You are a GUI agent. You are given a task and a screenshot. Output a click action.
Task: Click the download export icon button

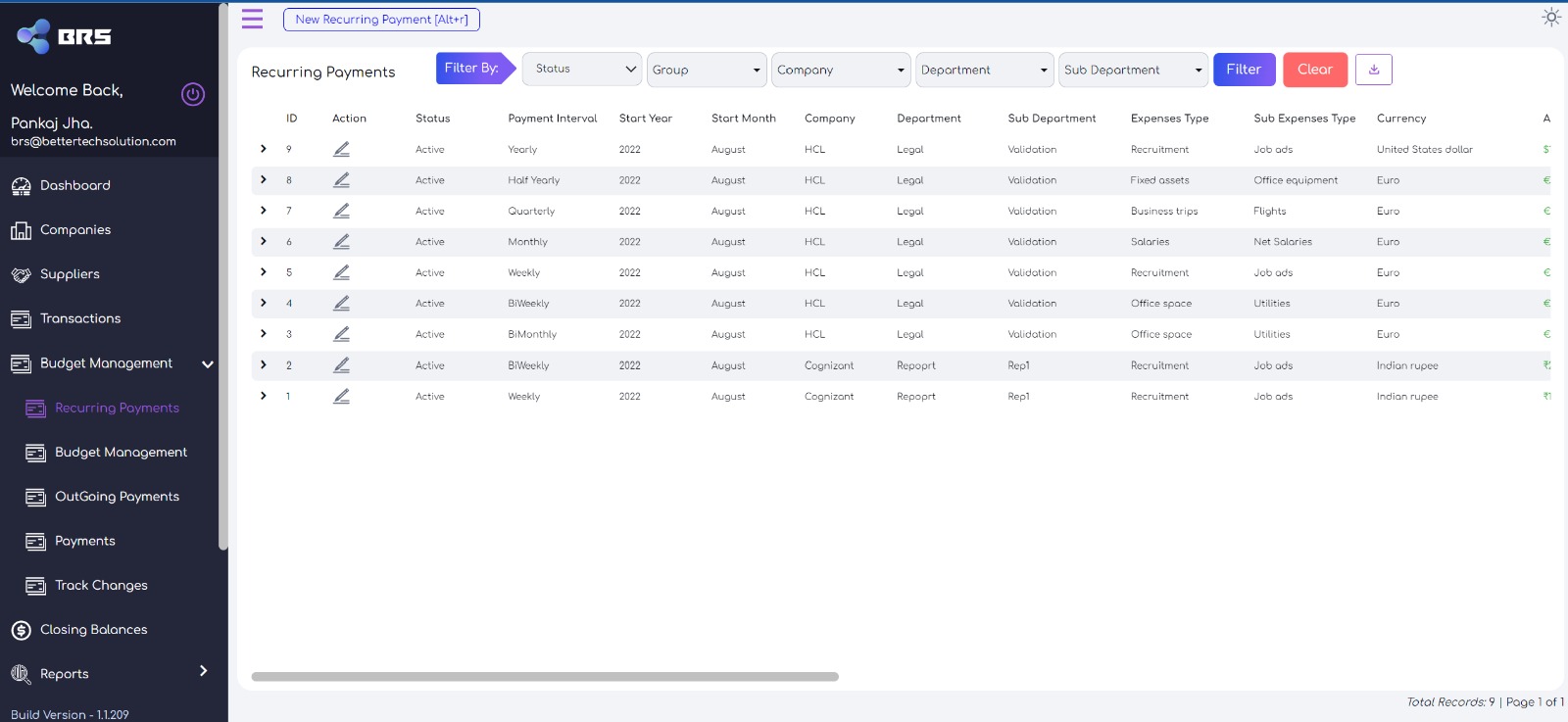[1373, 70]
